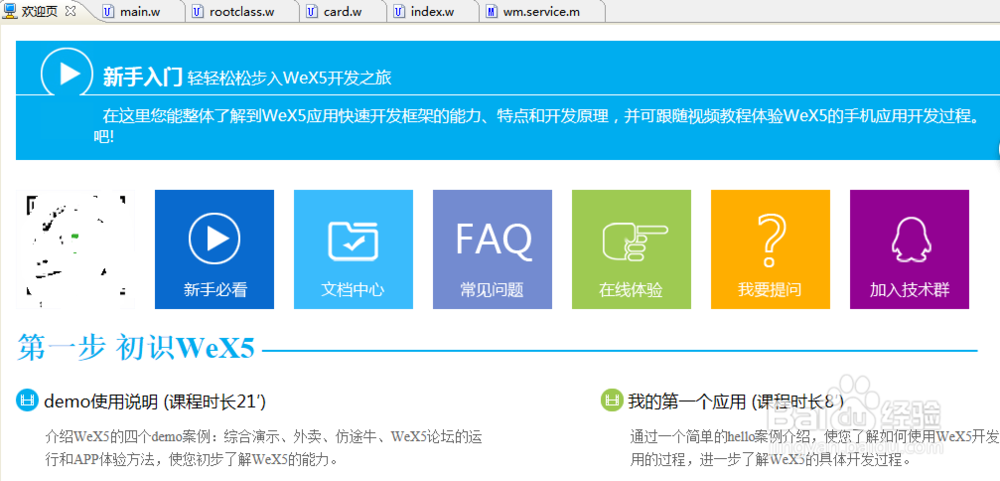1000x481 pixels.
Task: Click the 新手入门 banner heading
Action: [x=143, y=77]
